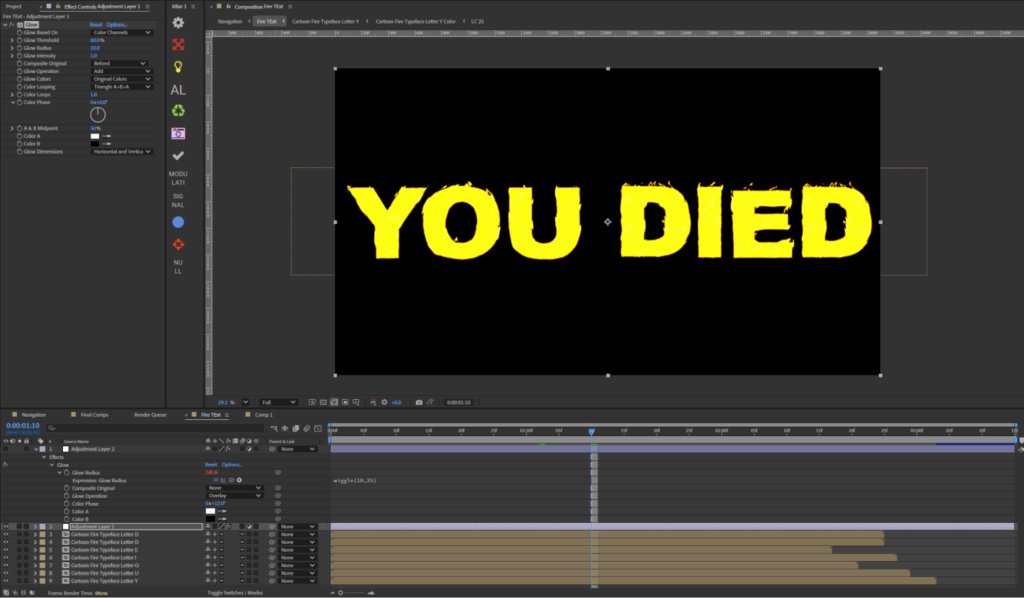
Task: Click the AL button in KBar
Action: point(178,89)
